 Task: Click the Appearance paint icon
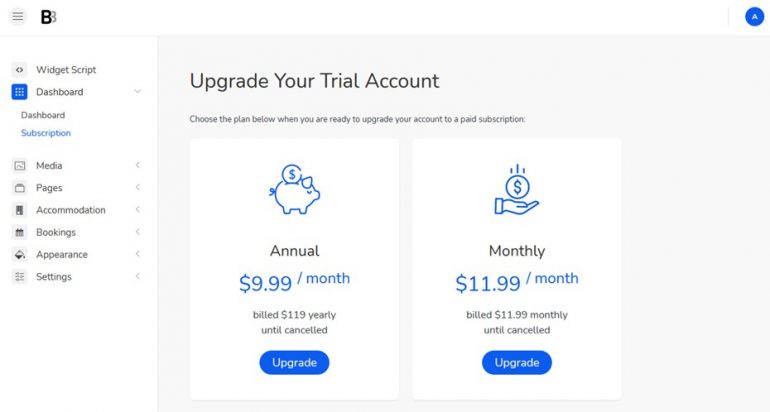click(19, 255)
